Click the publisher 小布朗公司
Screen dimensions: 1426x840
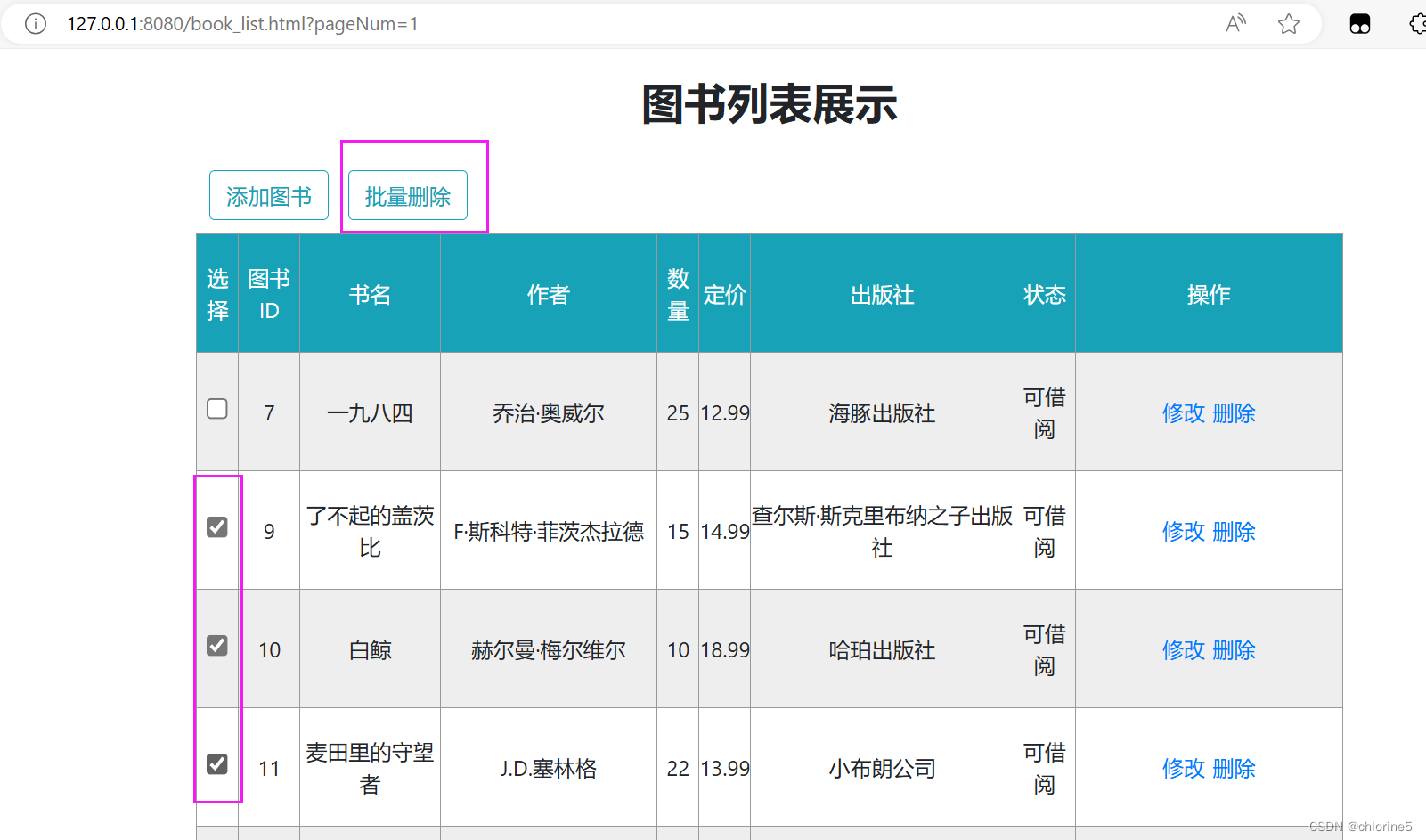(882, 769)
